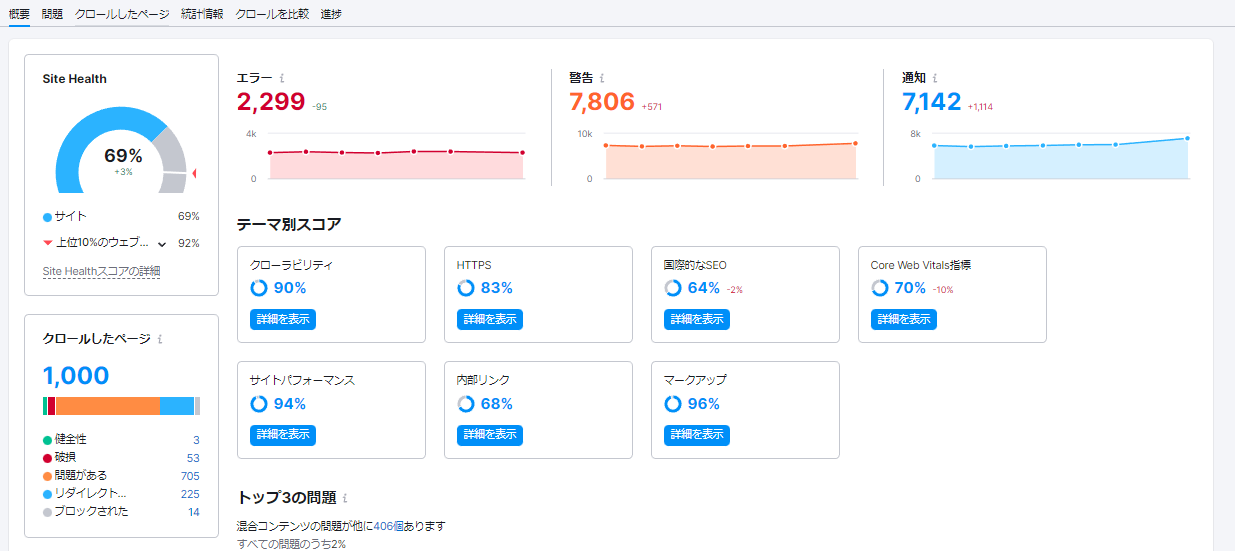Image resolution: width=1235 pixels, height=551 pixels.
Task: Click last data point on 通知 chart
Action: coord(1187,138)
